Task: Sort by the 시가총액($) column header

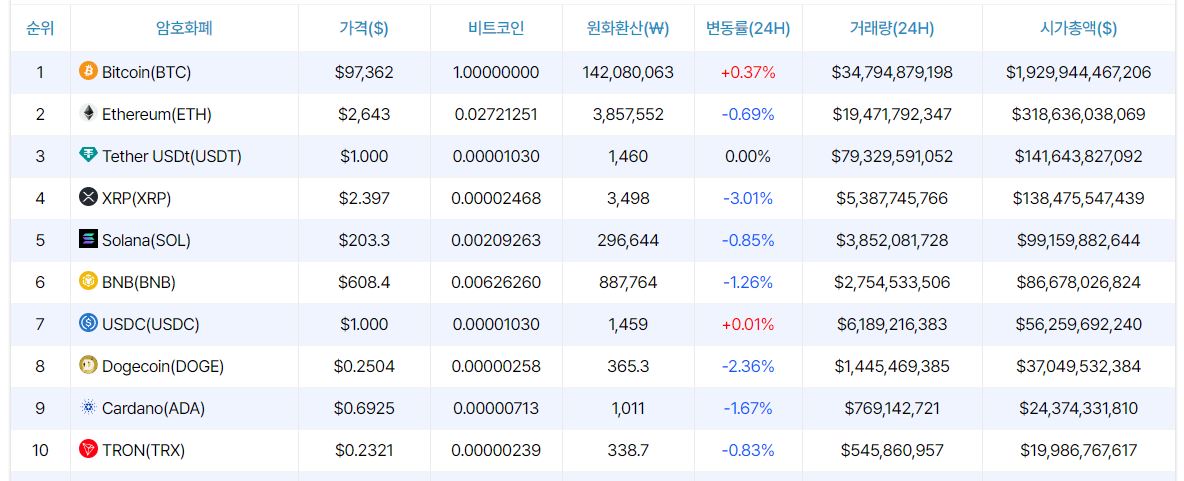Action: [1078, 29]
